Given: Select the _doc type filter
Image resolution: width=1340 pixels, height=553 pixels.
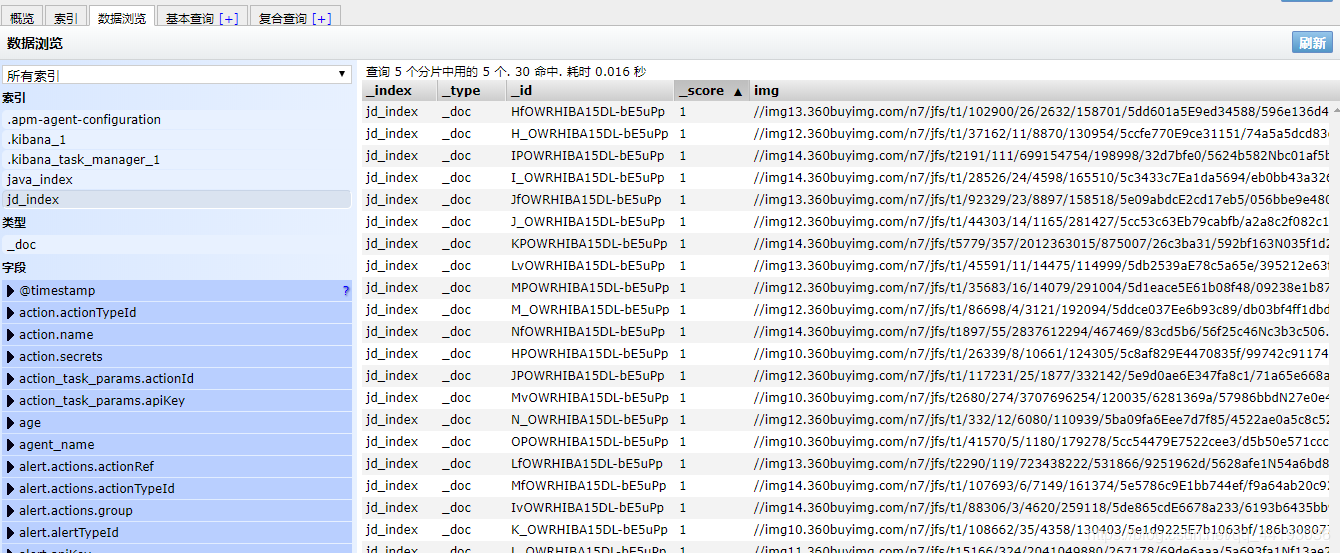Looking at the screenshot, I should (176, 244).
